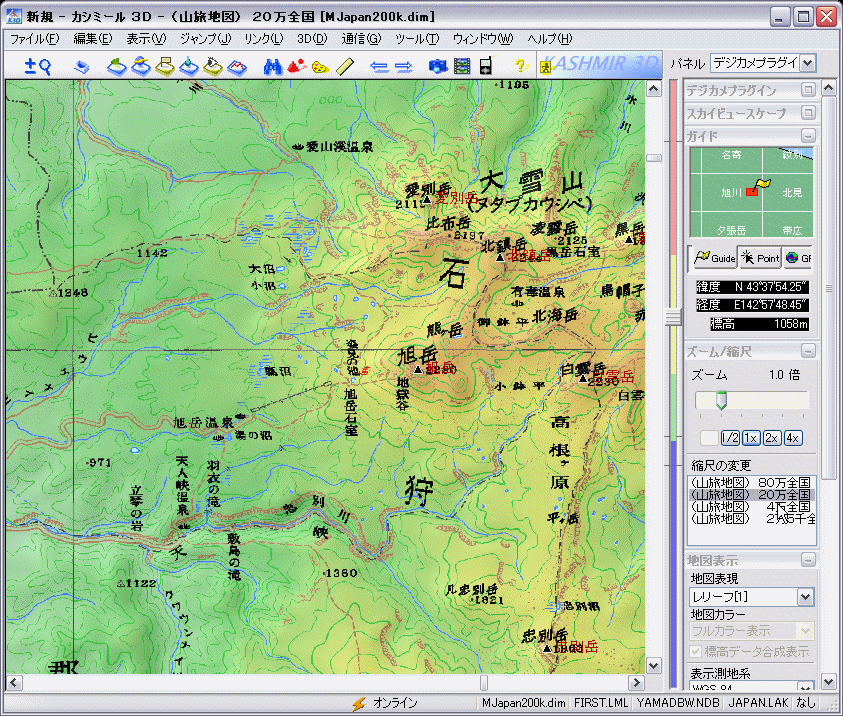Open the ファイル(F) menu

tap(35, 39)
